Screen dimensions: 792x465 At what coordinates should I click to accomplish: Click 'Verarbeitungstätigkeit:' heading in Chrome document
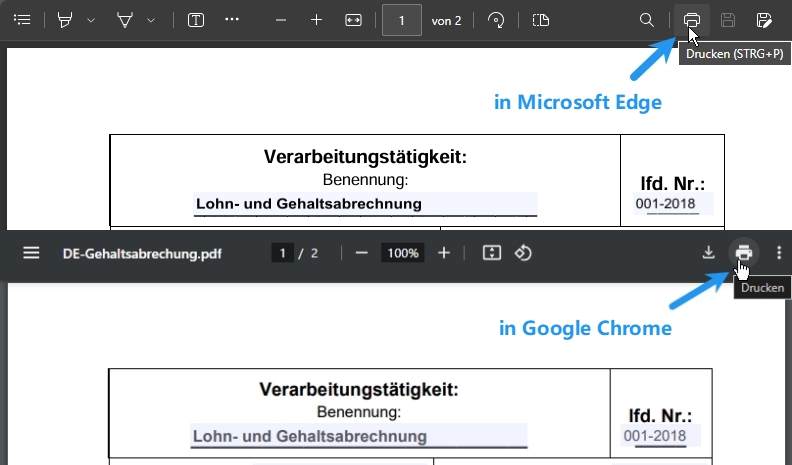(x=359, y=389)
